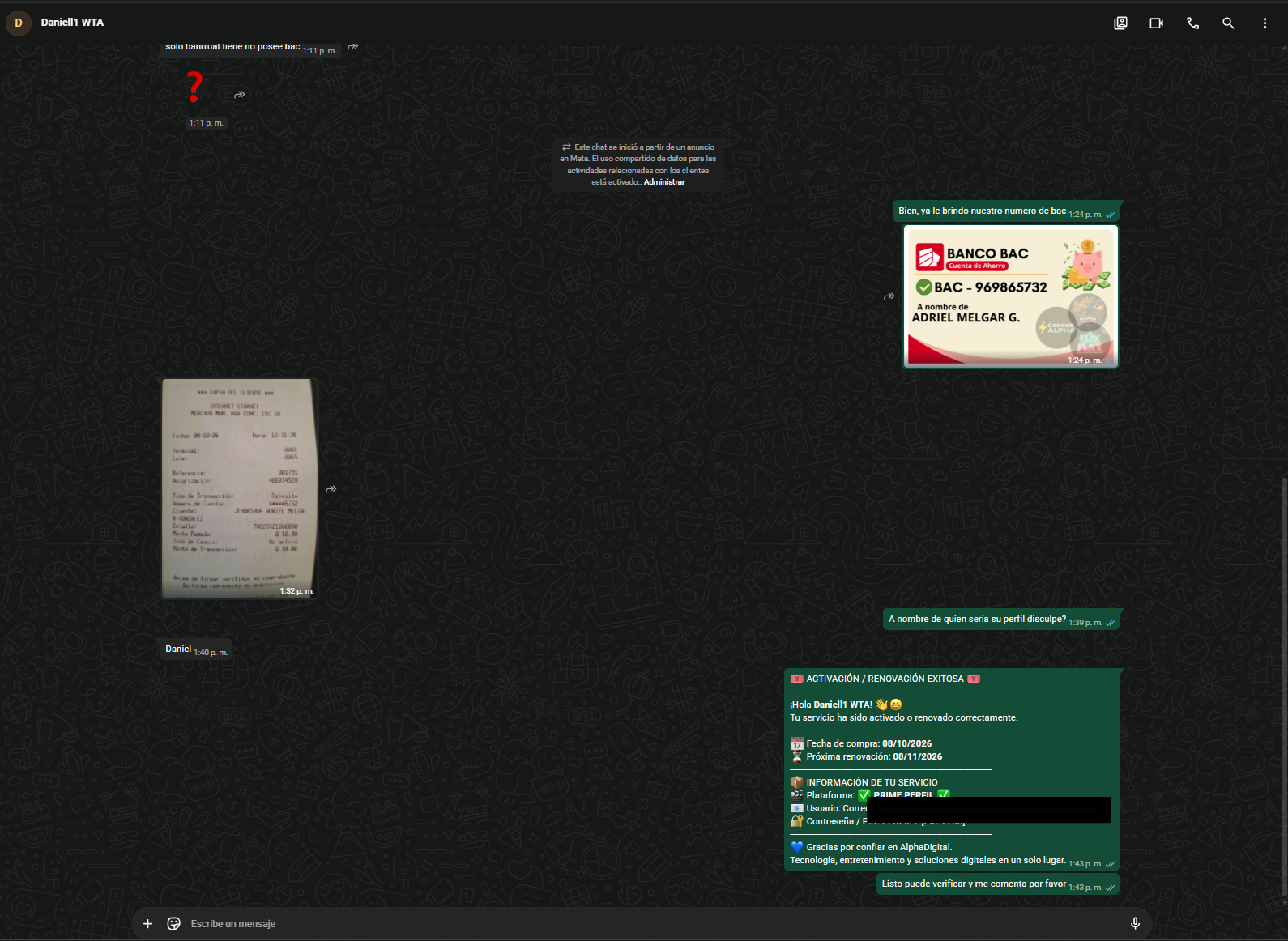Image resolution: width=1288 pixels, height=941 pixels.
Task: Click "INFORMACIÓN DE TU SERVICIO" text
Action: point(872,782)
